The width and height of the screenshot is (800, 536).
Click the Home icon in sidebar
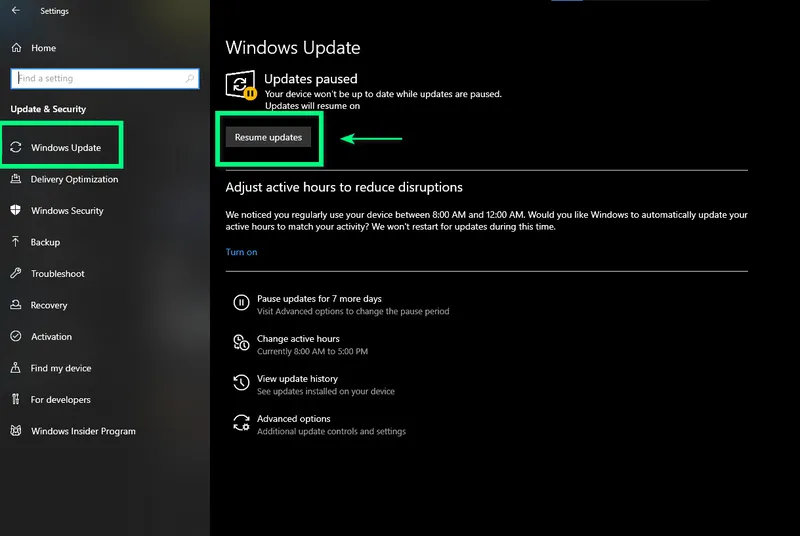pyautogui.click(x=15, y=48)
